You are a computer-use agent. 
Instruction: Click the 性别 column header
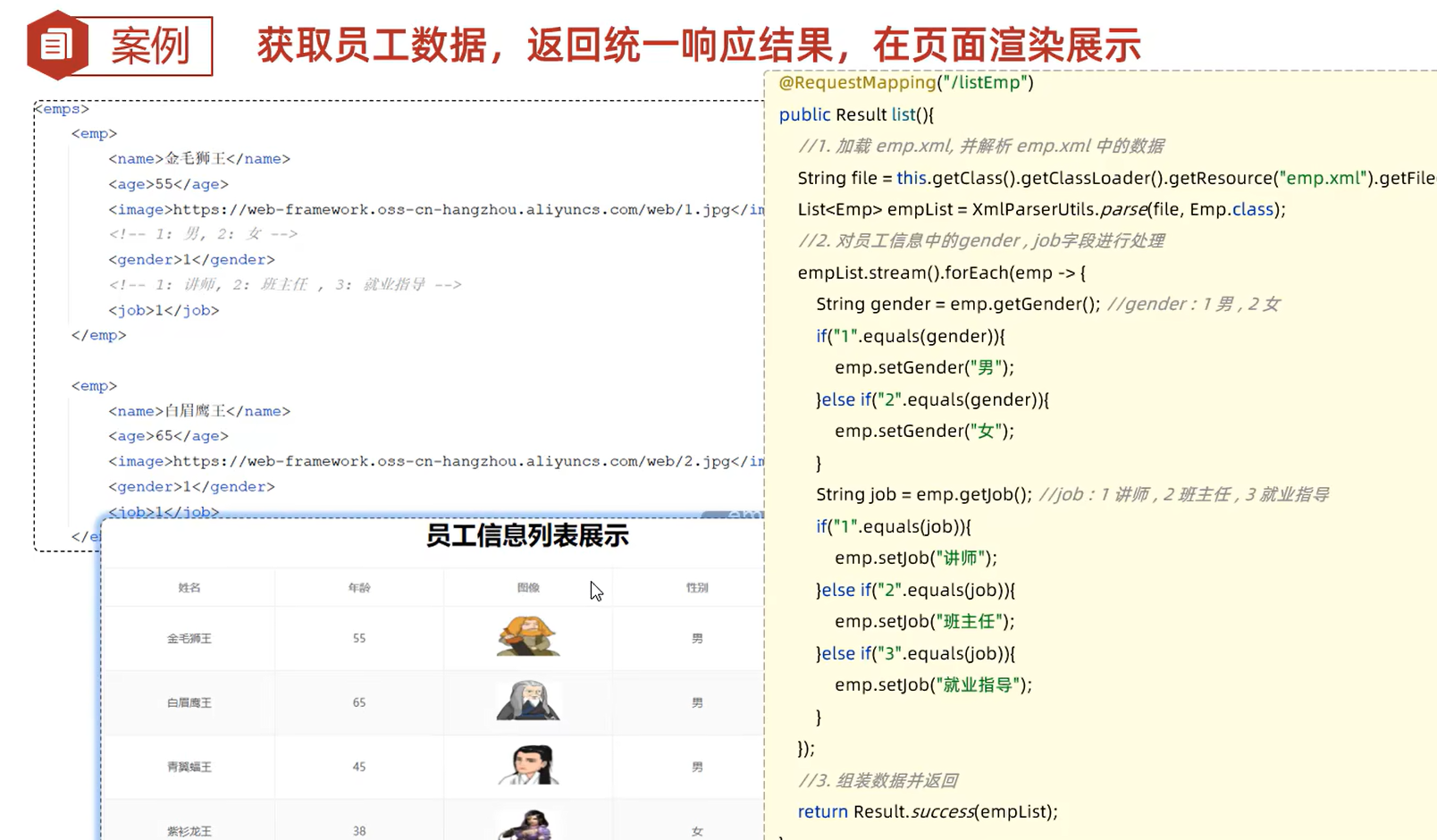(x=695, y=587)
